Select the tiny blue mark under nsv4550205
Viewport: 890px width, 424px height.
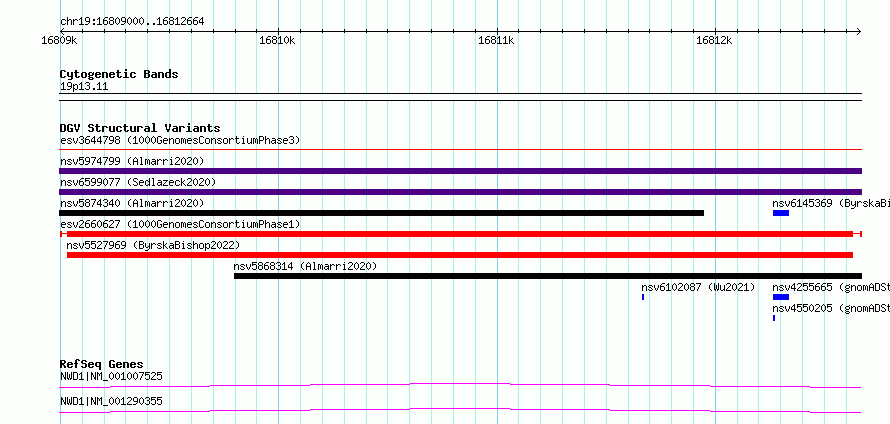774,318
